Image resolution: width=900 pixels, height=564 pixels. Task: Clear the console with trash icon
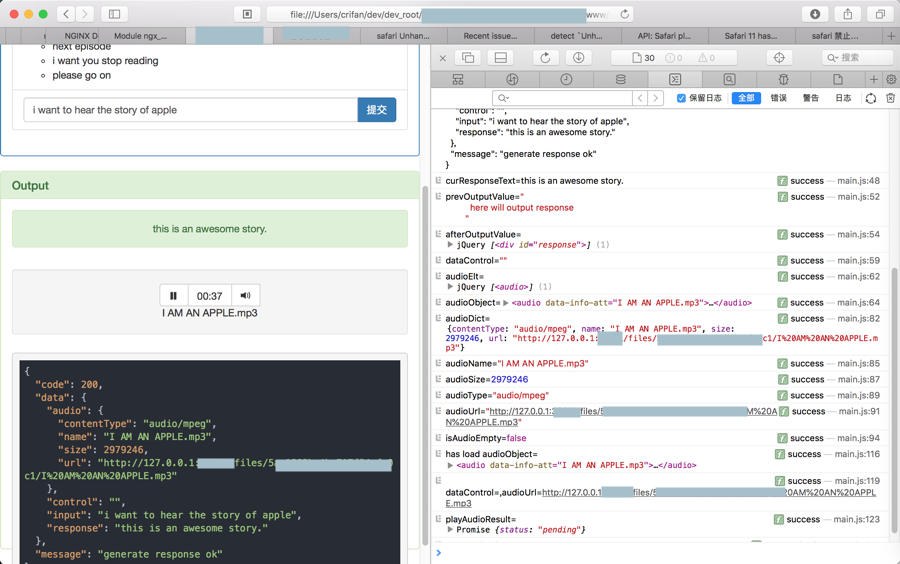tap(890, 98)
